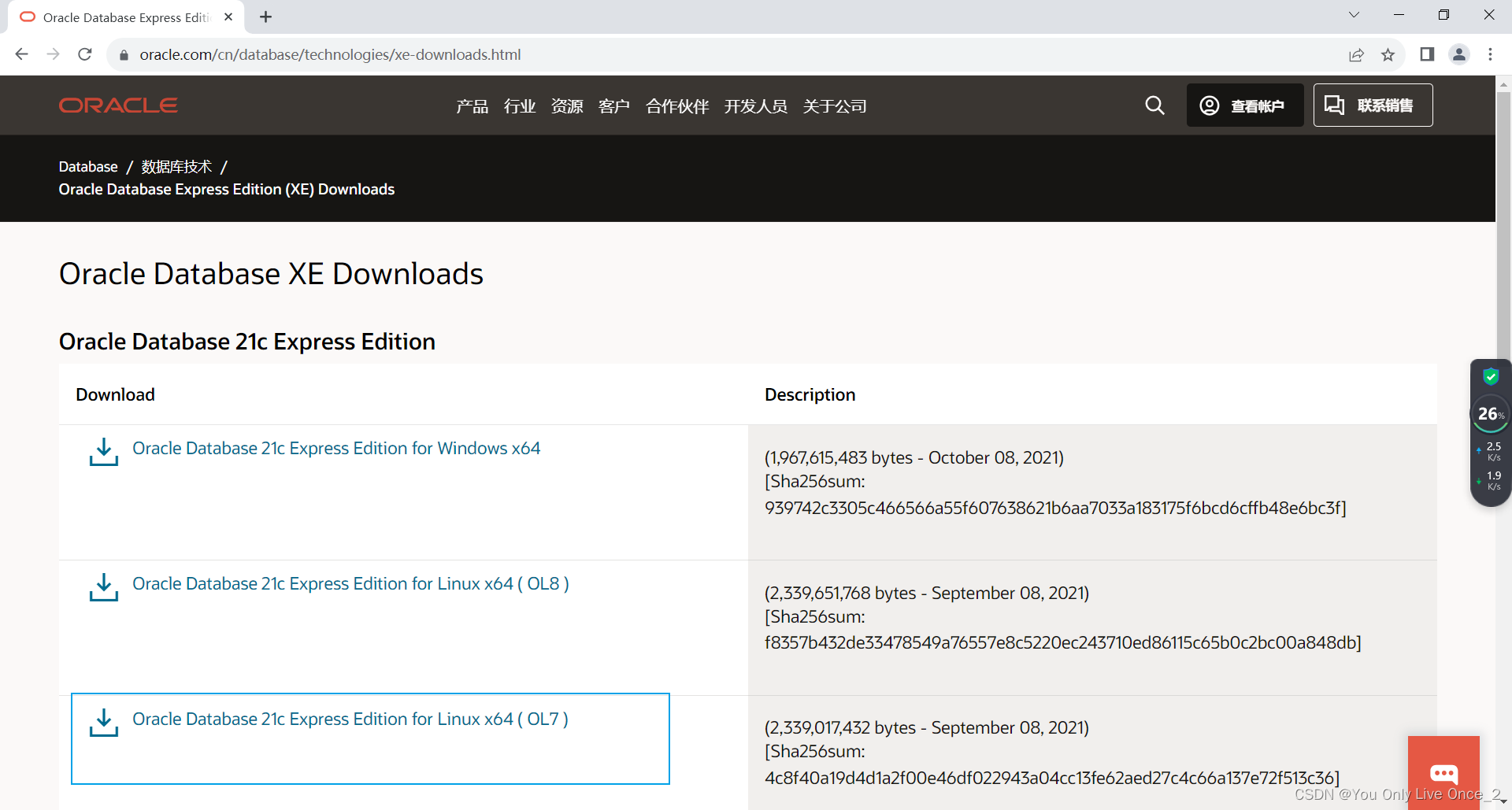This screenshot has width=1512, height=810.
Task: Click breadcrumb "Oracle Database Express Edition (XE) Downloads"
Action: click(227, 190)
